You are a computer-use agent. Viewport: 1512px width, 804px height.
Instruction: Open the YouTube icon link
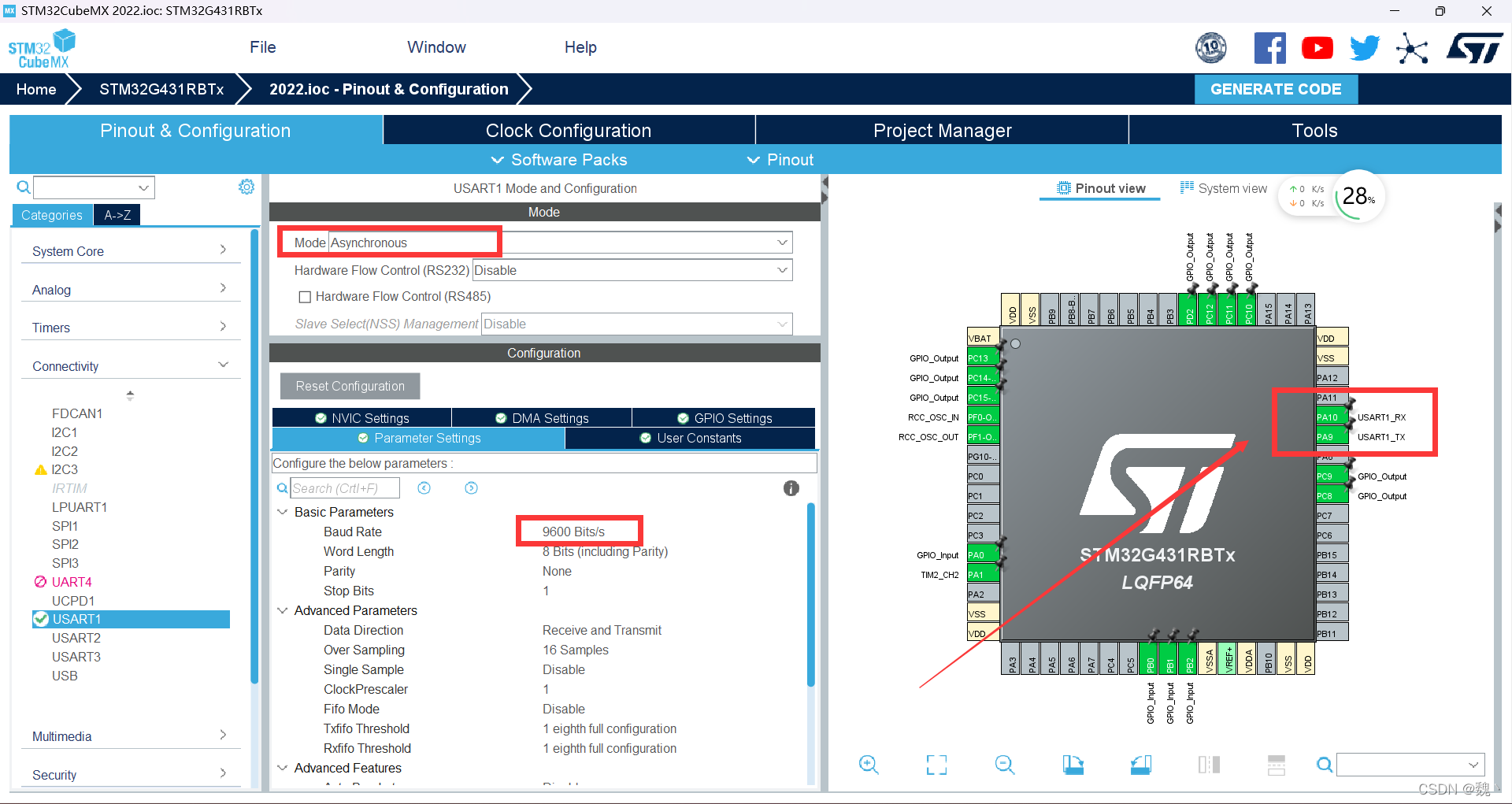pyautogui.click(x=1317, y=48)
